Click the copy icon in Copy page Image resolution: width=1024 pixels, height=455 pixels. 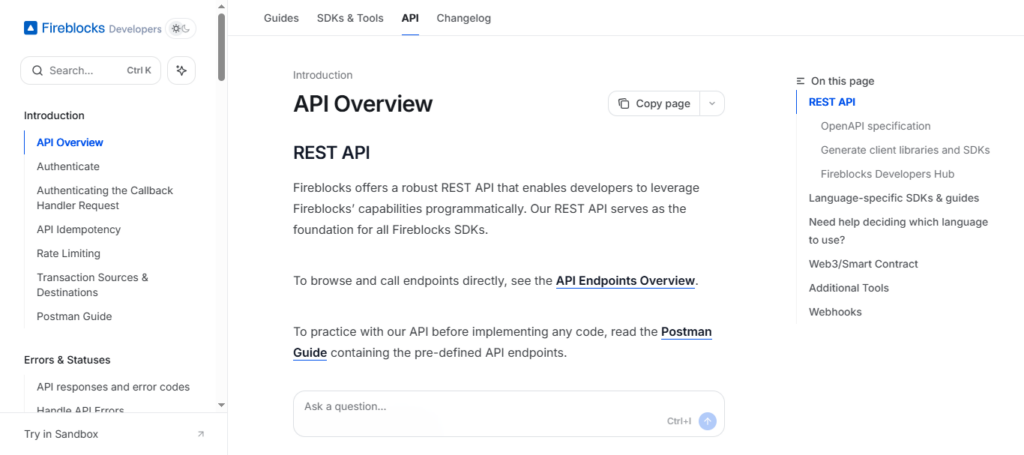(624, 103)
